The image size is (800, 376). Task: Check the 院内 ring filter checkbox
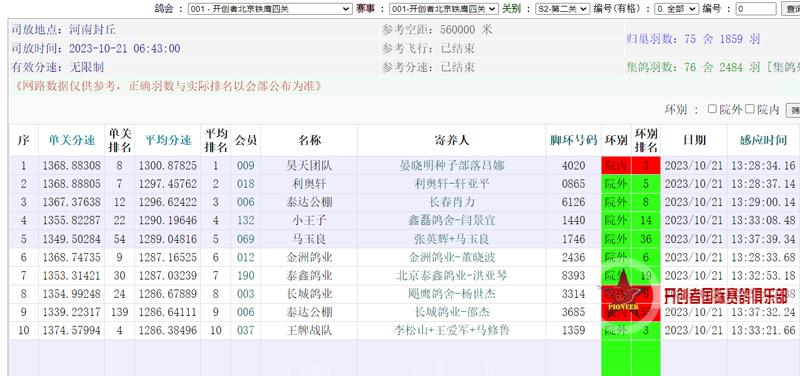click(x=749, y=109)
